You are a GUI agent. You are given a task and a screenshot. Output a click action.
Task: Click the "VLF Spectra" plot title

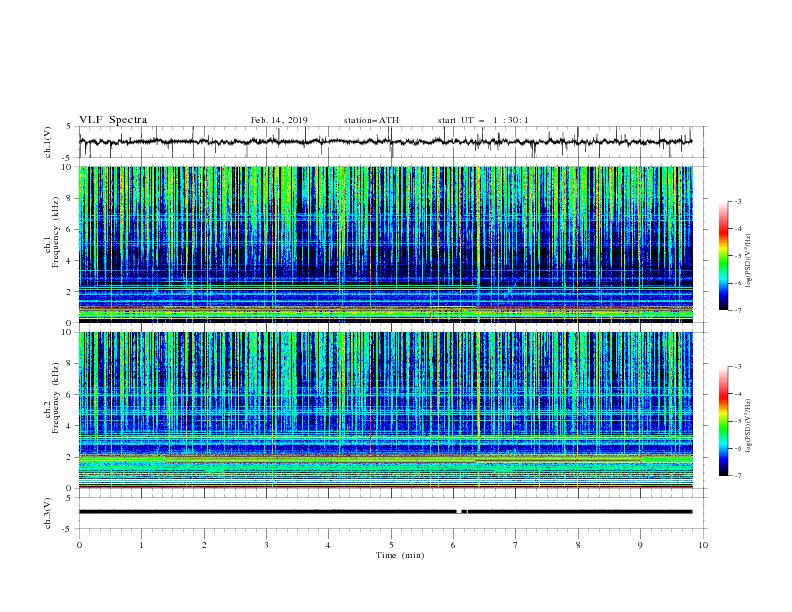(x=113, y=120)
